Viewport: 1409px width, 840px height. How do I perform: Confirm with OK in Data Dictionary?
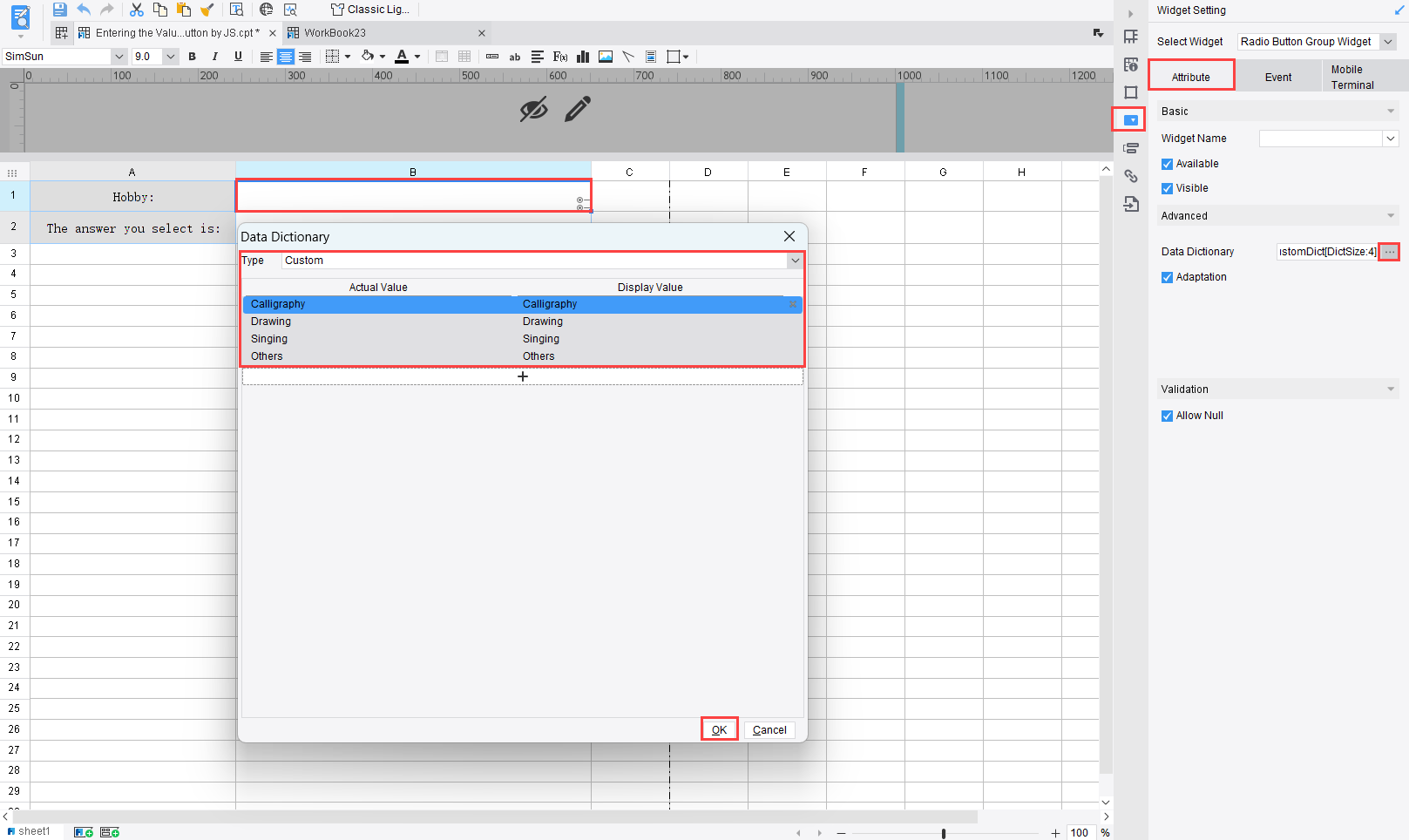pyautogui.click(x=719, y=730)
